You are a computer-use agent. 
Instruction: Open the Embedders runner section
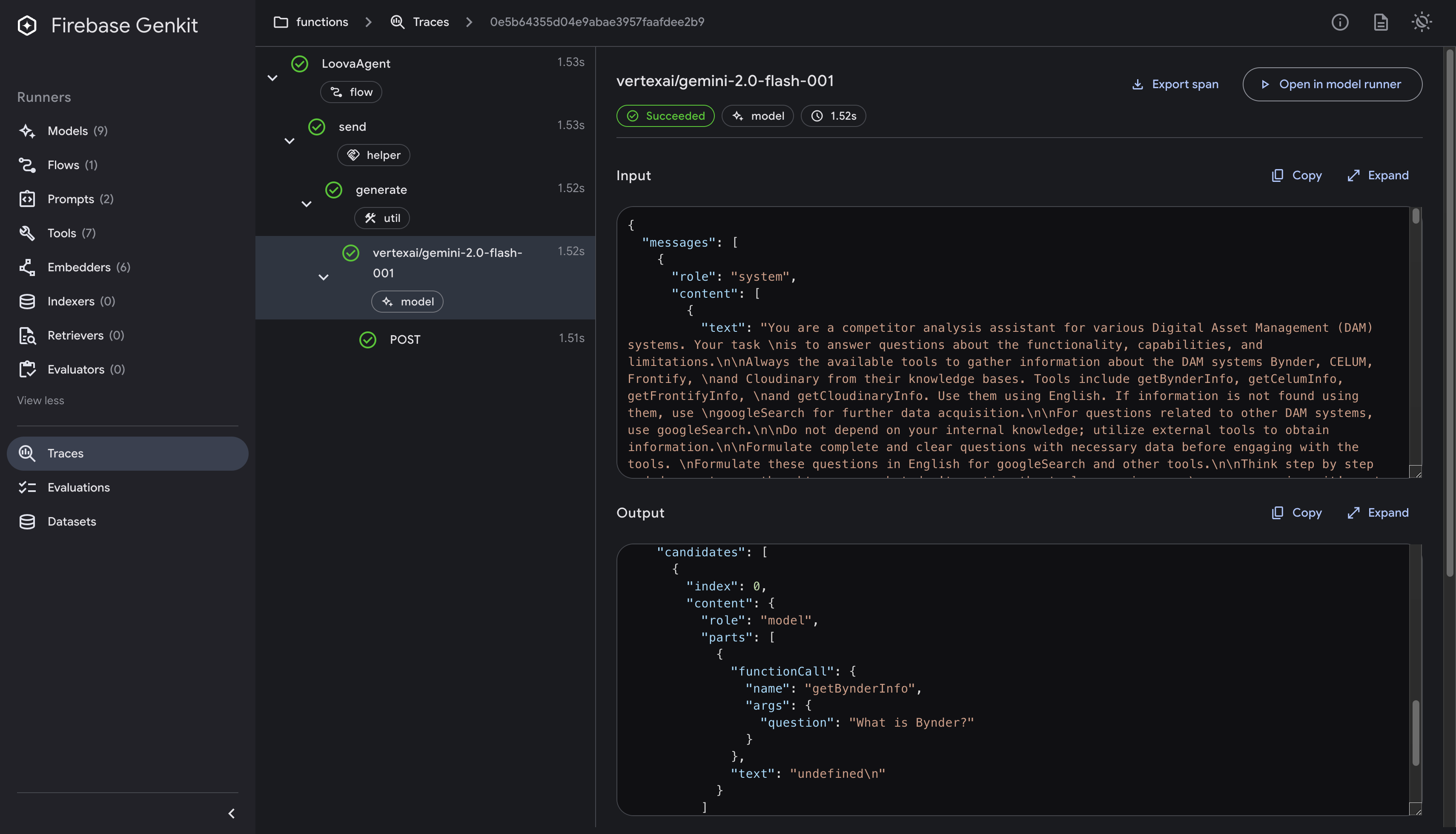click(78, 267)
